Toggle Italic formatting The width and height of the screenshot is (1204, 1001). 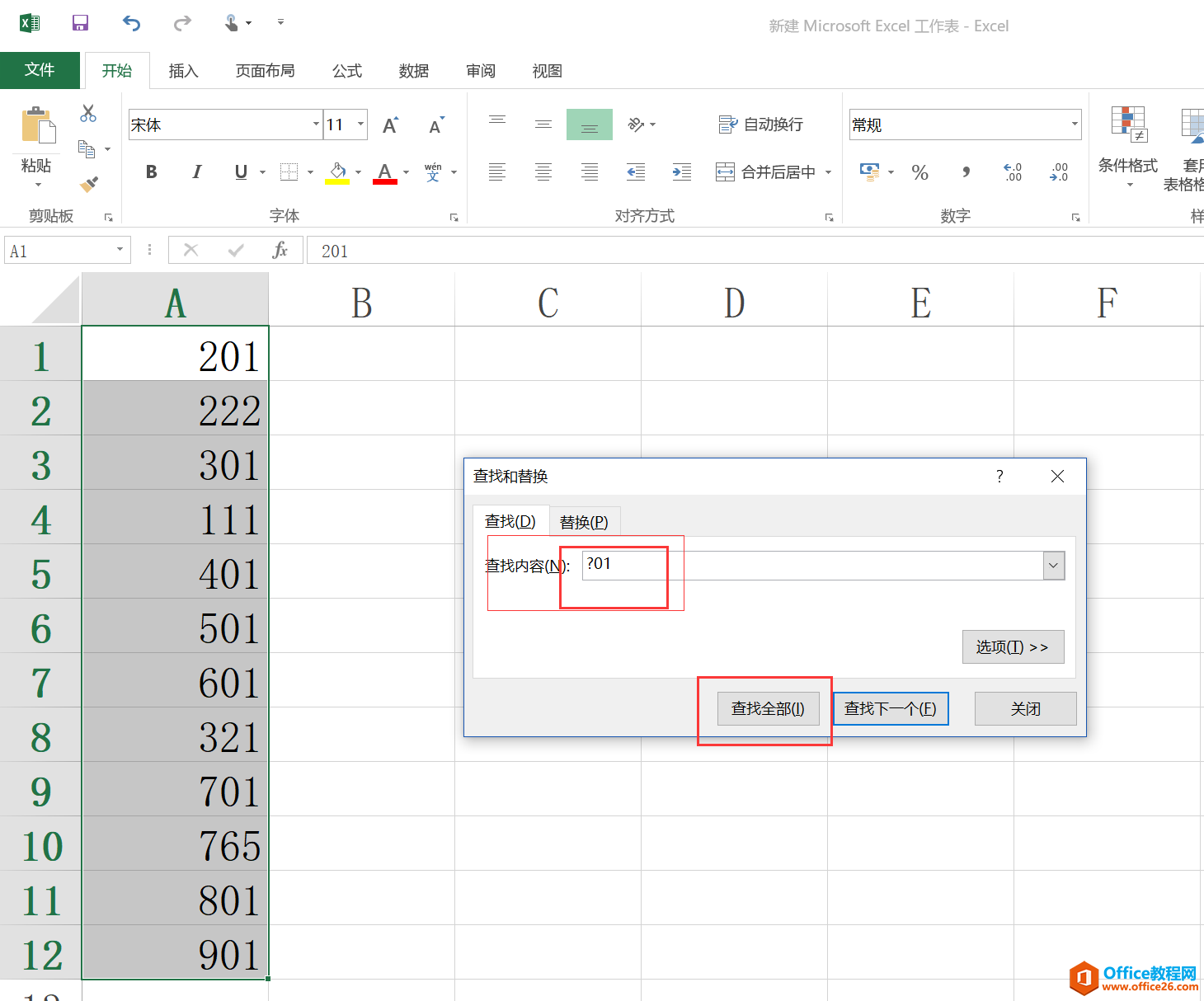coord(196,172)
